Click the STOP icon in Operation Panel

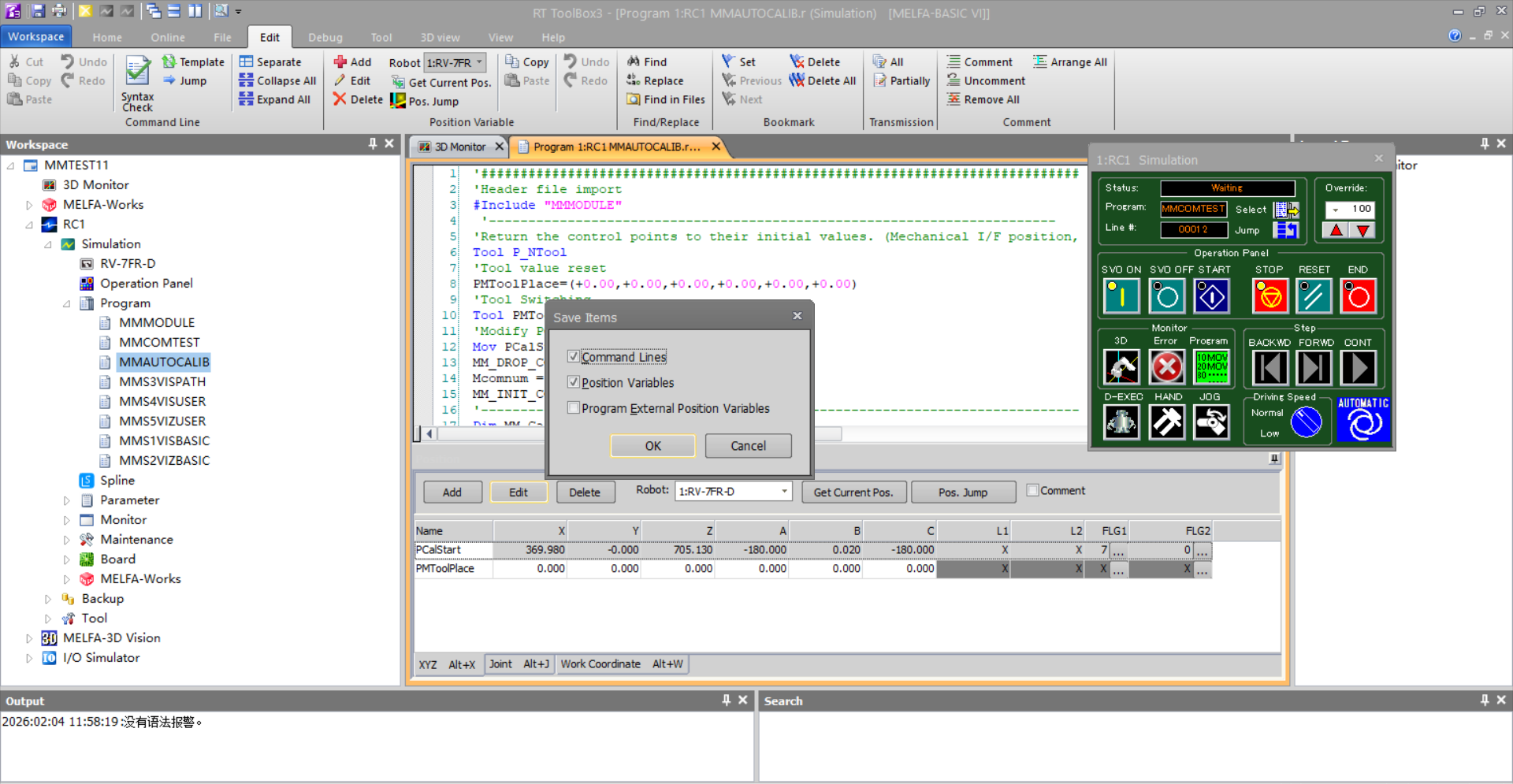point(1270,297)
